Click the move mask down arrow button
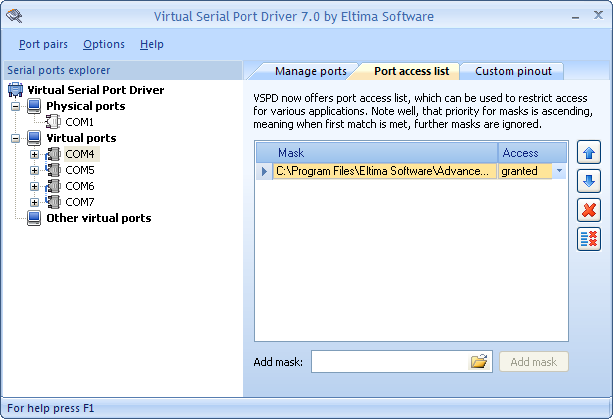This screenshot has height=419, width=613. [x=589, y=181]
